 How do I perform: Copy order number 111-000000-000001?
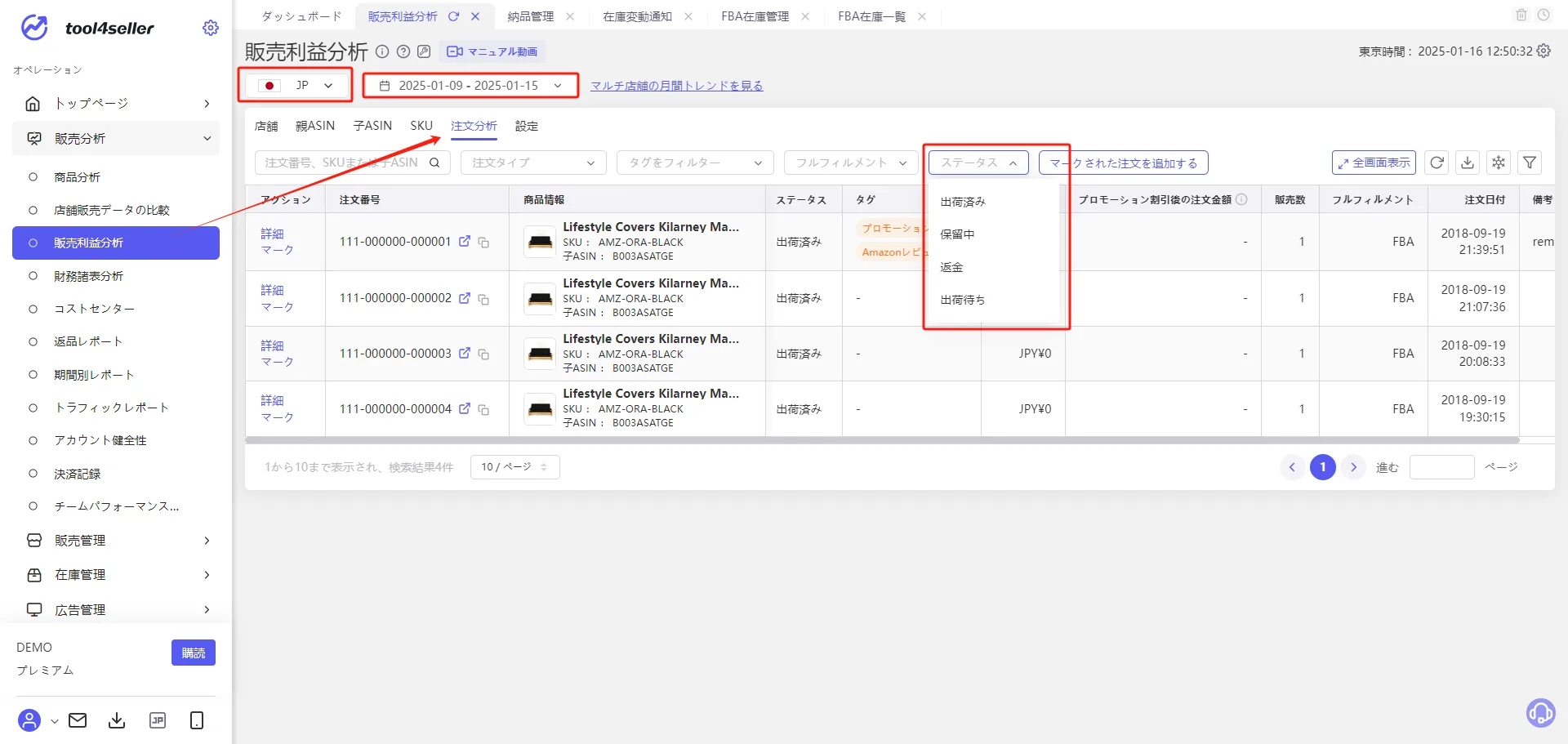(483, 243)
